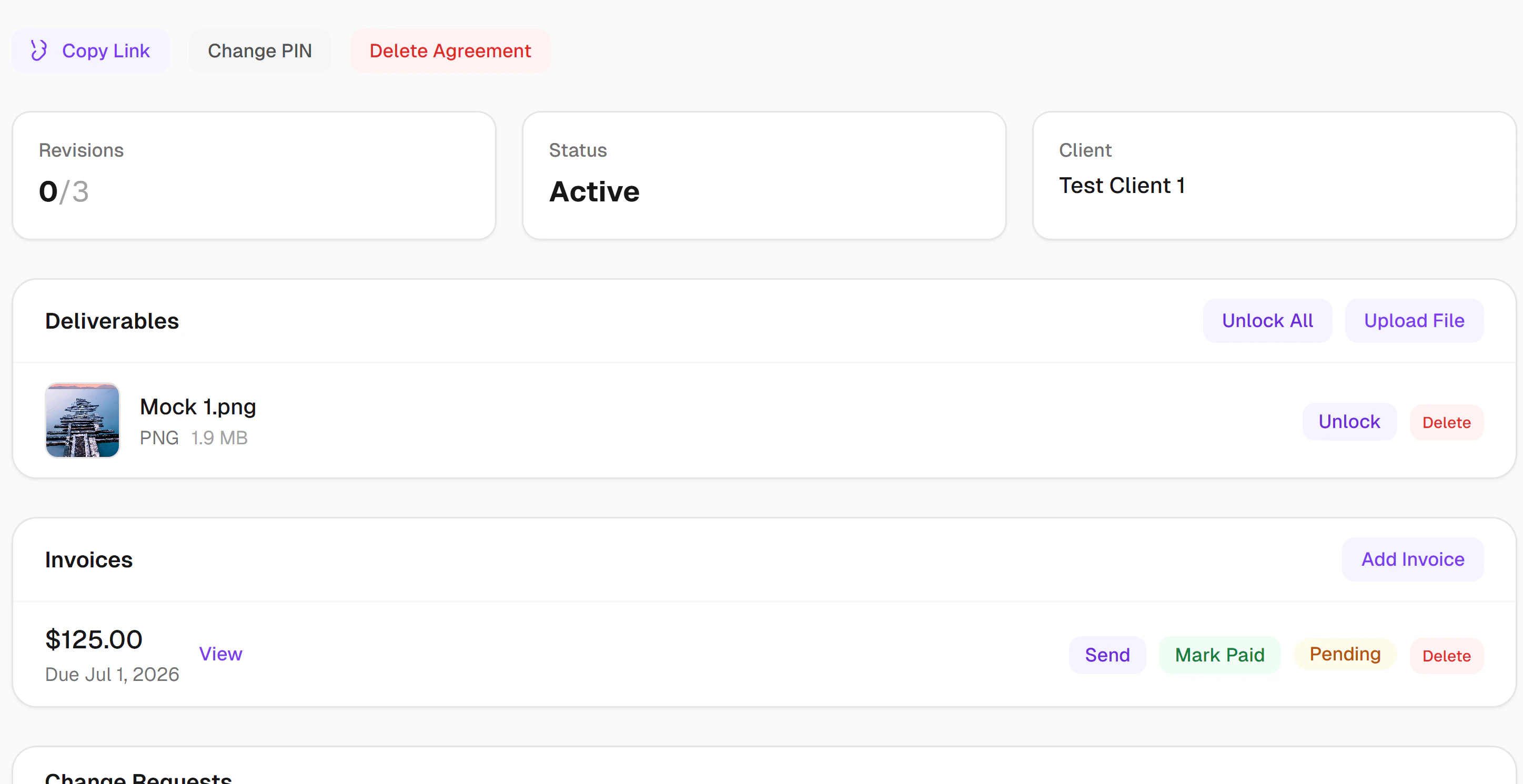The width and height of the screenshot is (1523, 784).
Task: Select the Mock 1.png file name
Action: [x=198, y=407]
